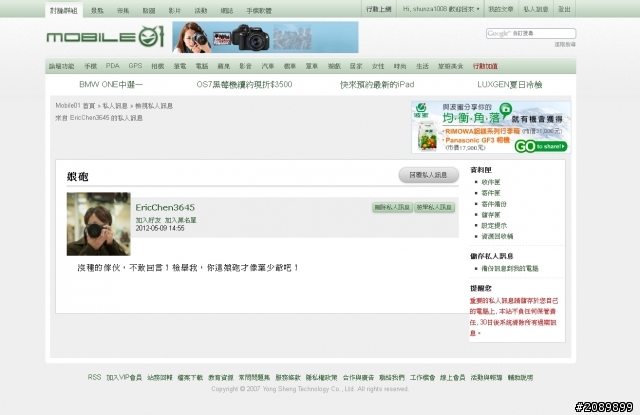Click the 工作機會 footer link
Screen dimensions: 640x415
click(422, 377)
